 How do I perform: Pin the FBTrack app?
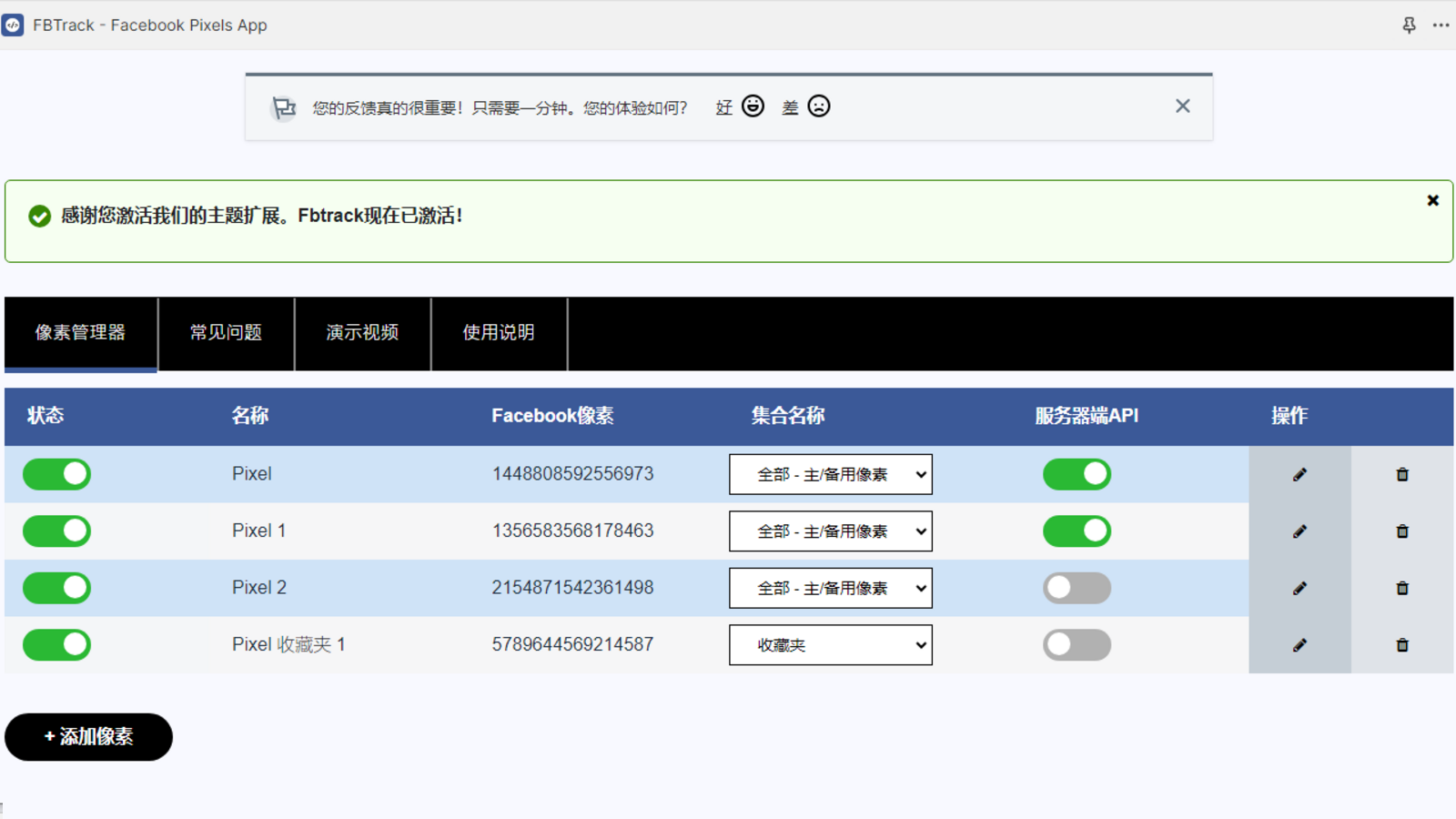pyautogui.click(x=1409, y=25)
